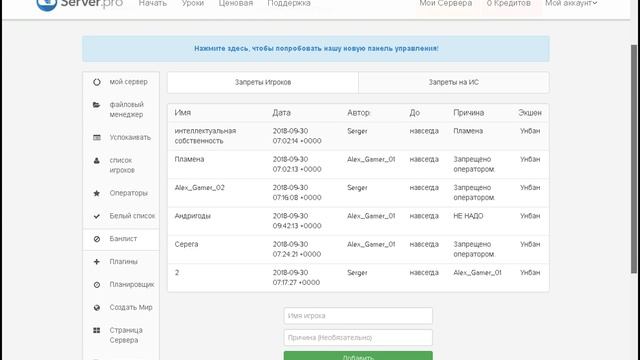Open Мои Сервера in top navigation
Viewport: 640px width, 360px height.
coord(446,3)
